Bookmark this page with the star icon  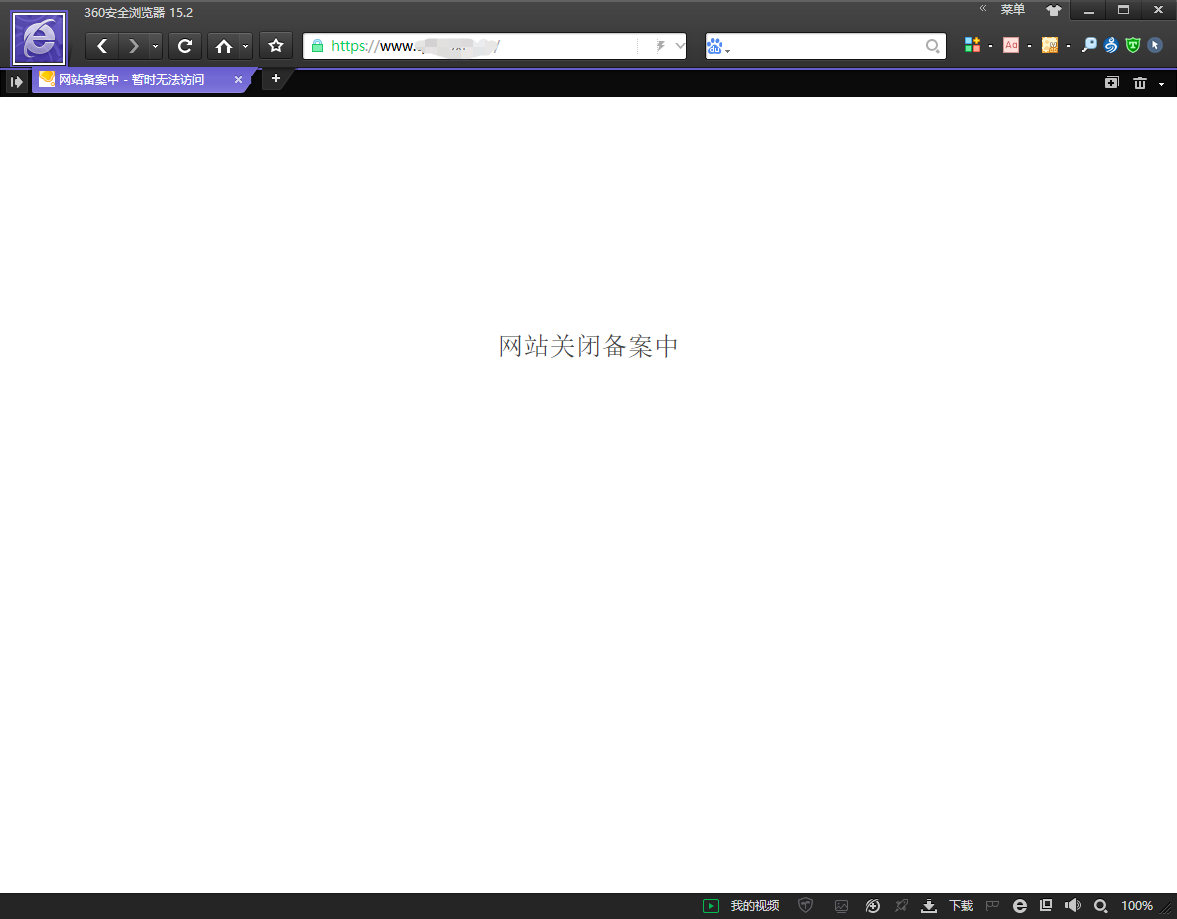click(276, 46)
